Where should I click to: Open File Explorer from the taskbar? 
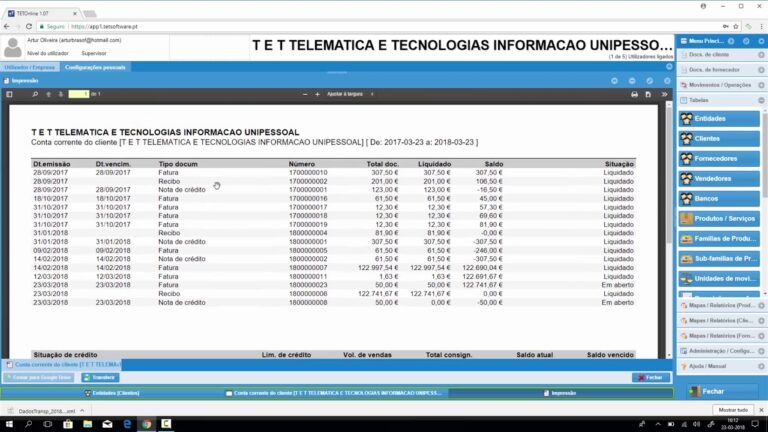pos(88,424)
